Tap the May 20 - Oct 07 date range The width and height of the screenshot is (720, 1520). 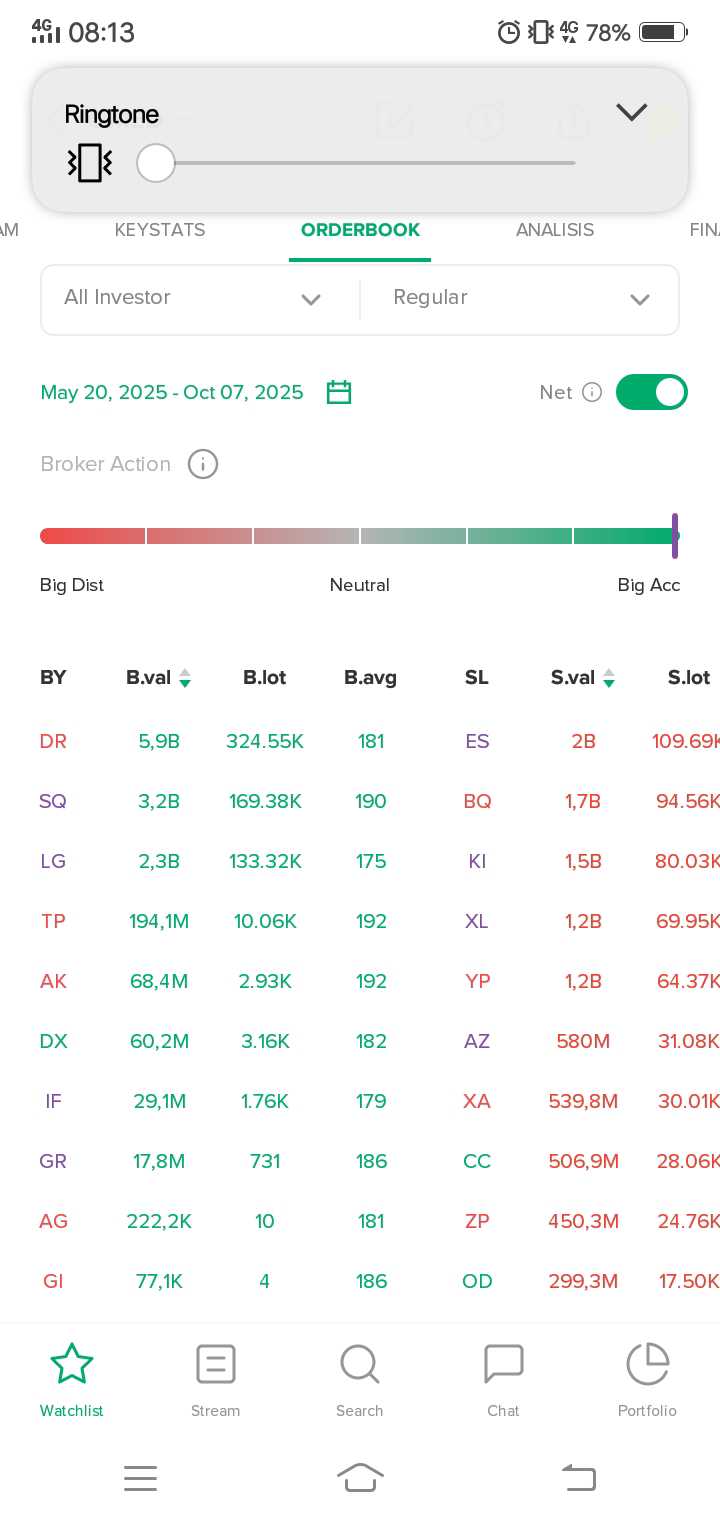click(172, 392)
